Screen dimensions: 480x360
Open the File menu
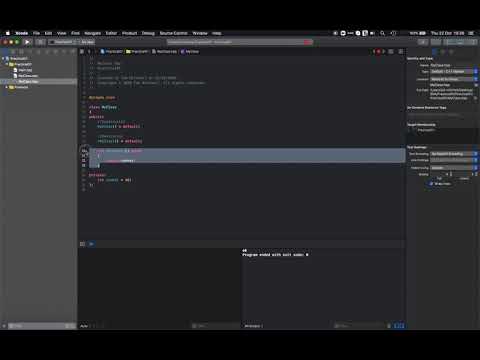36,33
